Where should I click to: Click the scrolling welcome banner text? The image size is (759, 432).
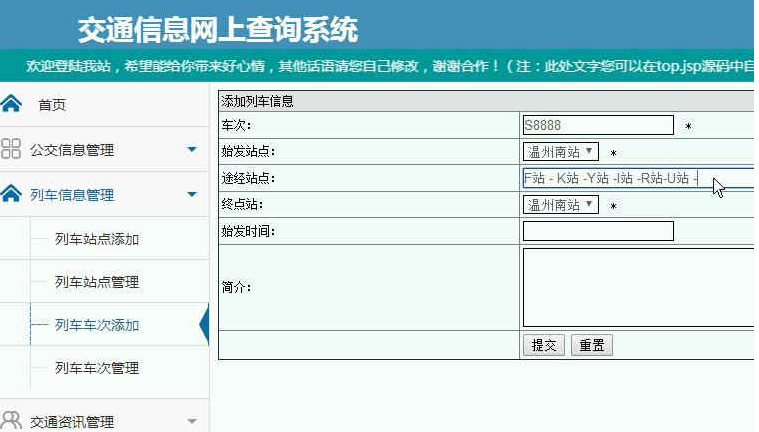point(390,66)
